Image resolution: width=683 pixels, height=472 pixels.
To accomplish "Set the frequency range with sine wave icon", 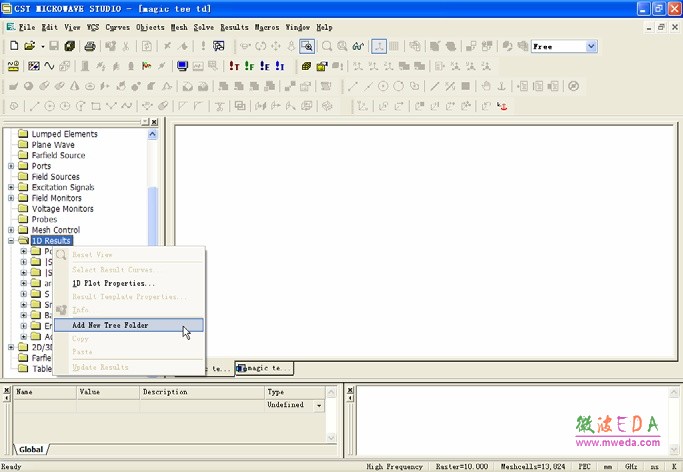I will click(x=49, y=66).
